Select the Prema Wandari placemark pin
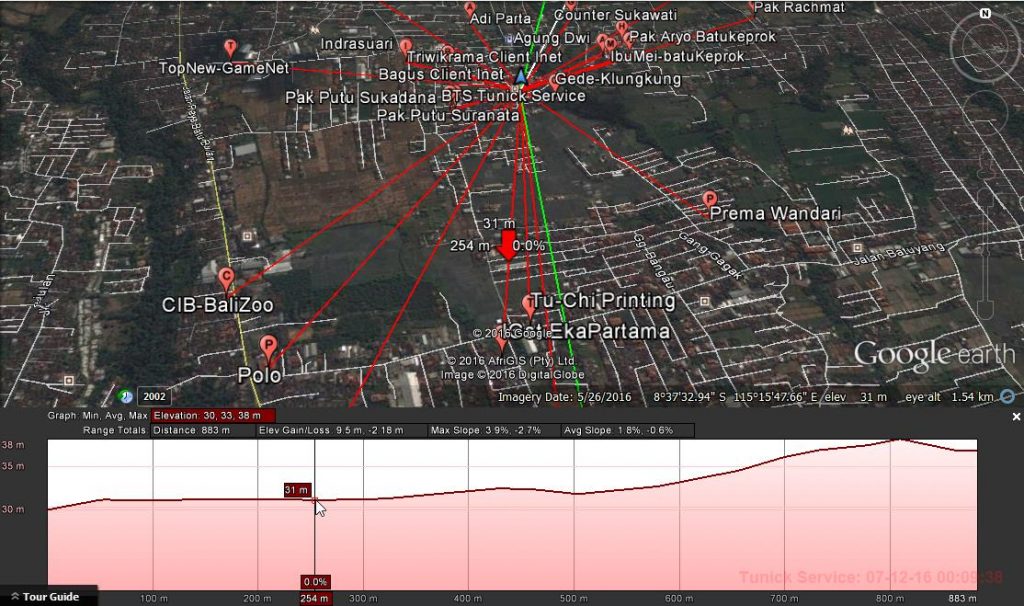This screenshot has height=606, width=1024. [x=709, y=200]
